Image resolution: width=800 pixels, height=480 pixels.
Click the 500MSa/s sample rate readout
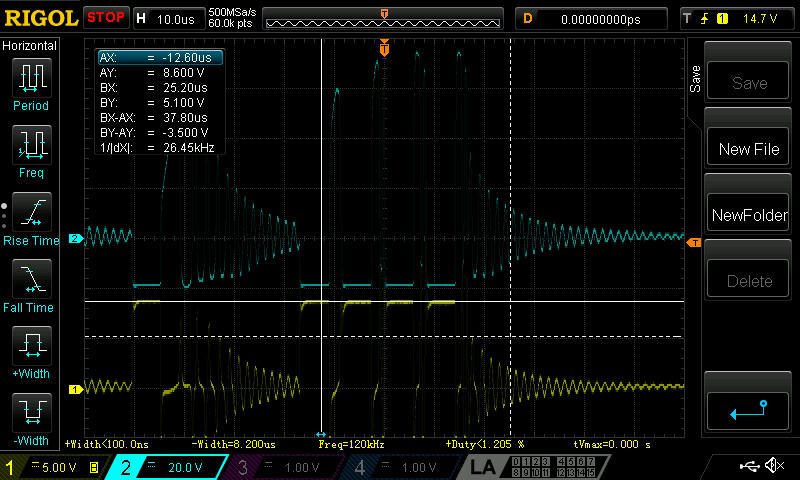(x=232, y=12)
